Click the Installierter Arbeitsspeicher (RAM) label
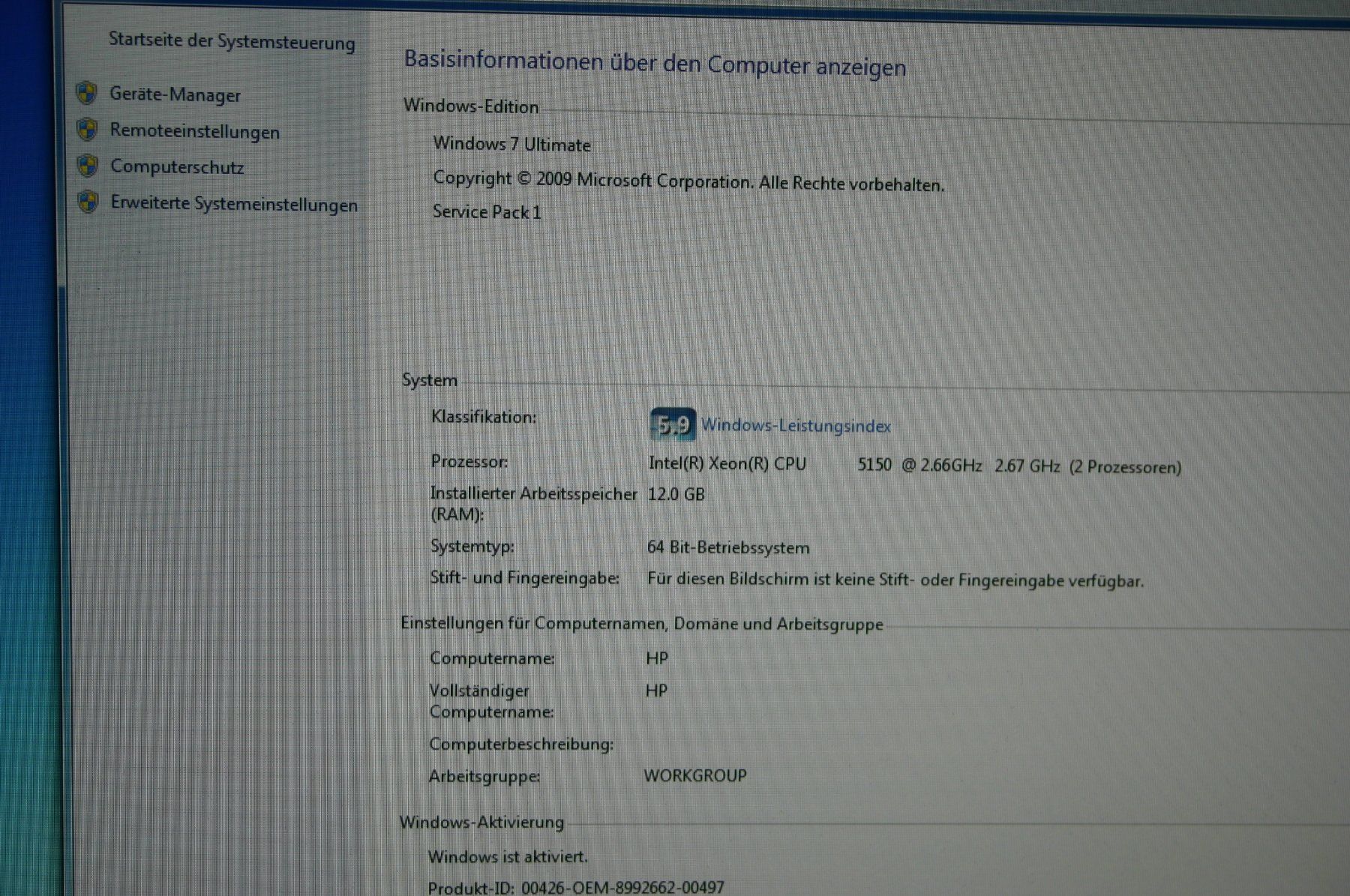The image size is (1350, 896). pyautogui.click(x=533, y=504)
